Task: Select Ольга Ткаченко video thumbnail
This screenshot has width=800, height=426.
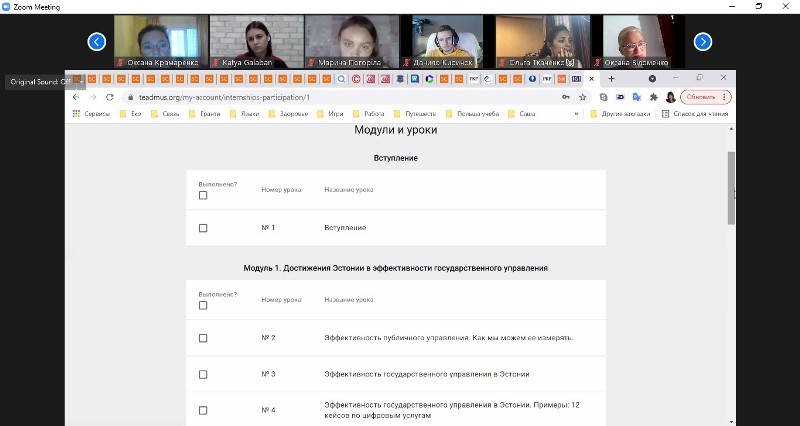Action: point(542,41)
